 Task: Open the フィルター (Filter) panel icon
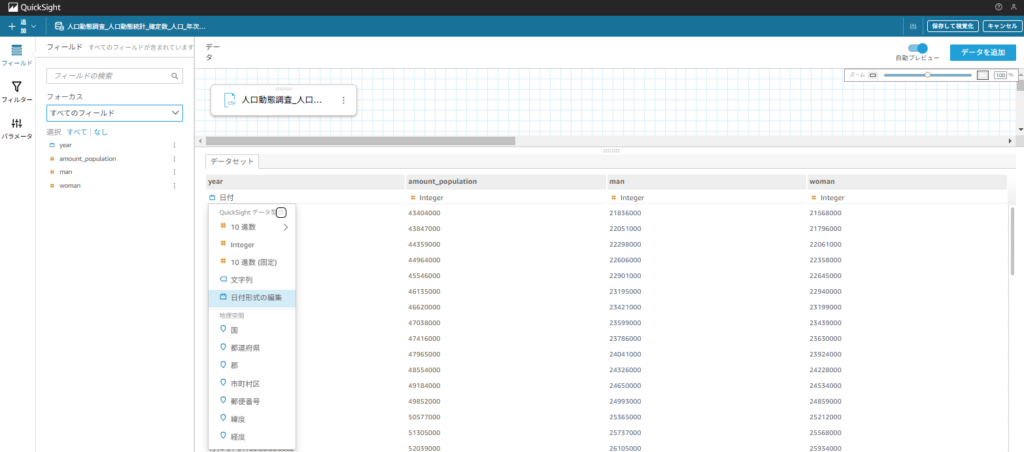pos(16,88)
